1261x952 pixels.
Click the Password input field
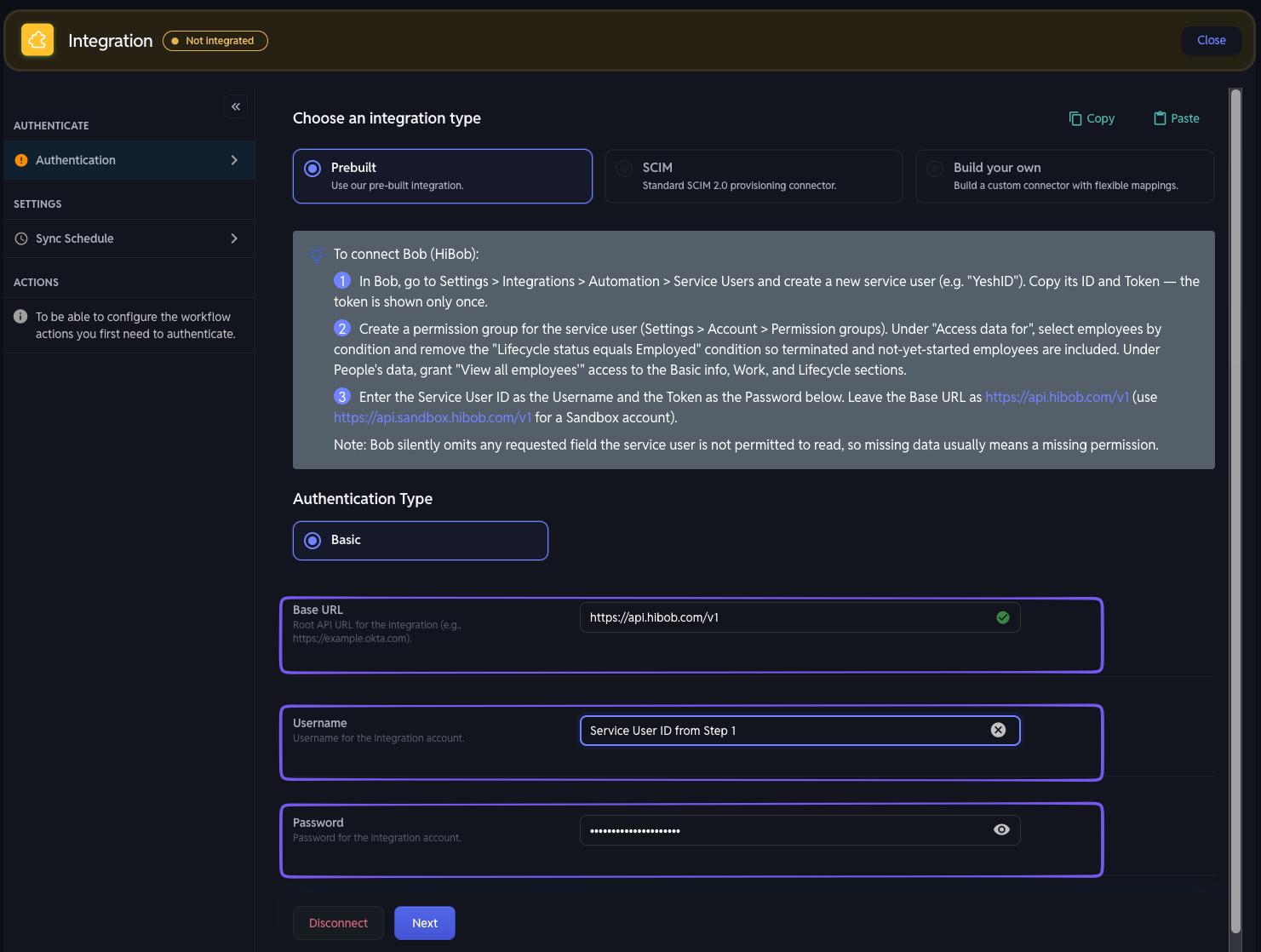800,830
